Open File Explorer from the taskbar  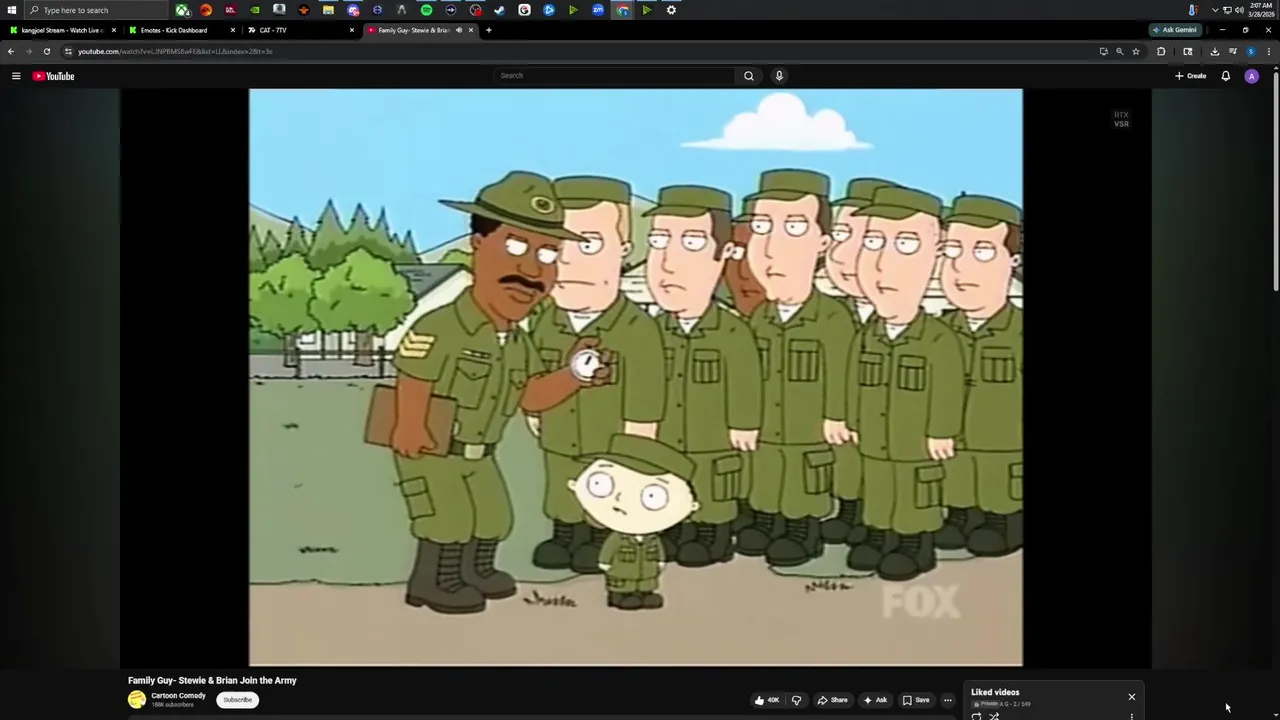tap(328, 10)
